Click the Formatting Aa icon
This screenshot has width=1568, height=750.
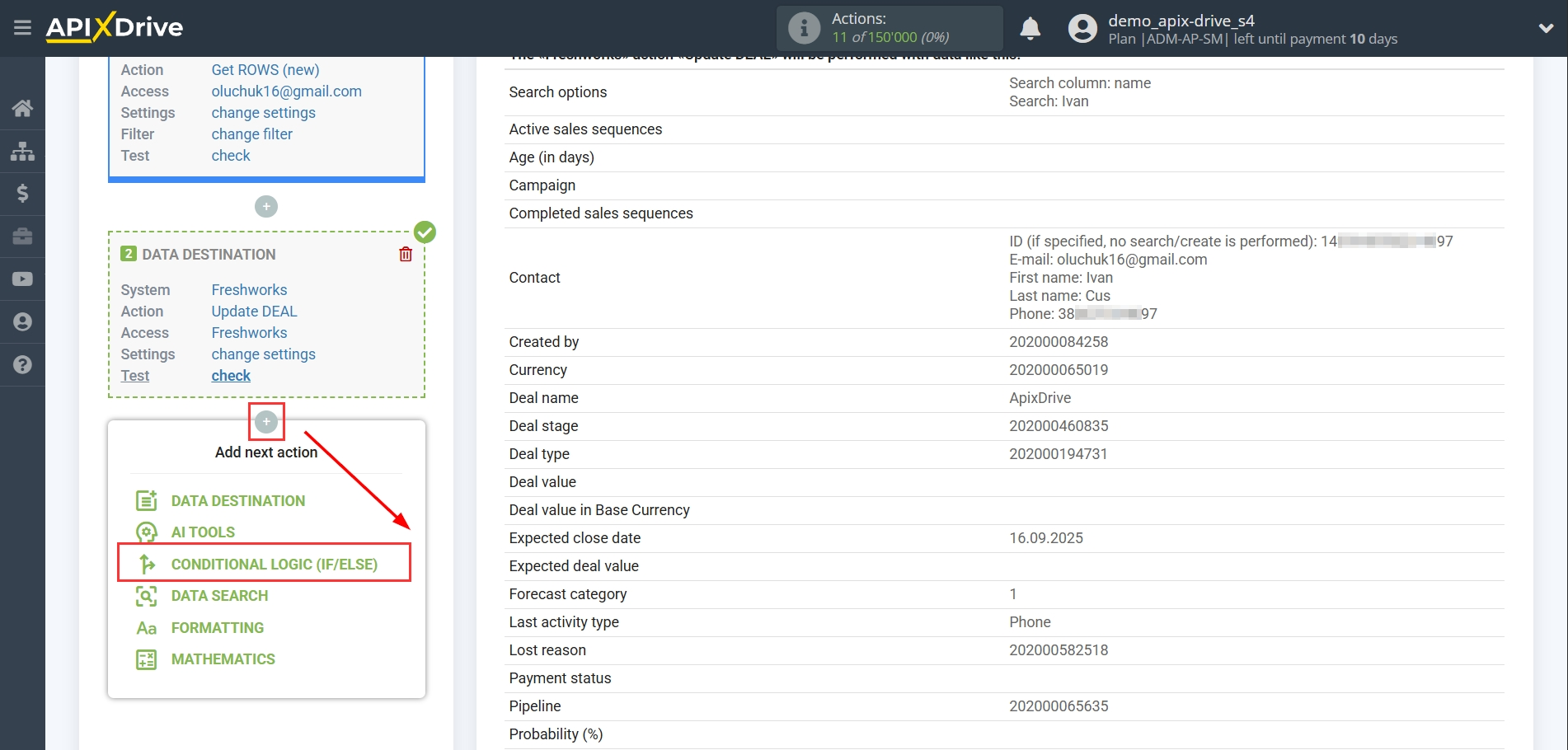[146, 628]
